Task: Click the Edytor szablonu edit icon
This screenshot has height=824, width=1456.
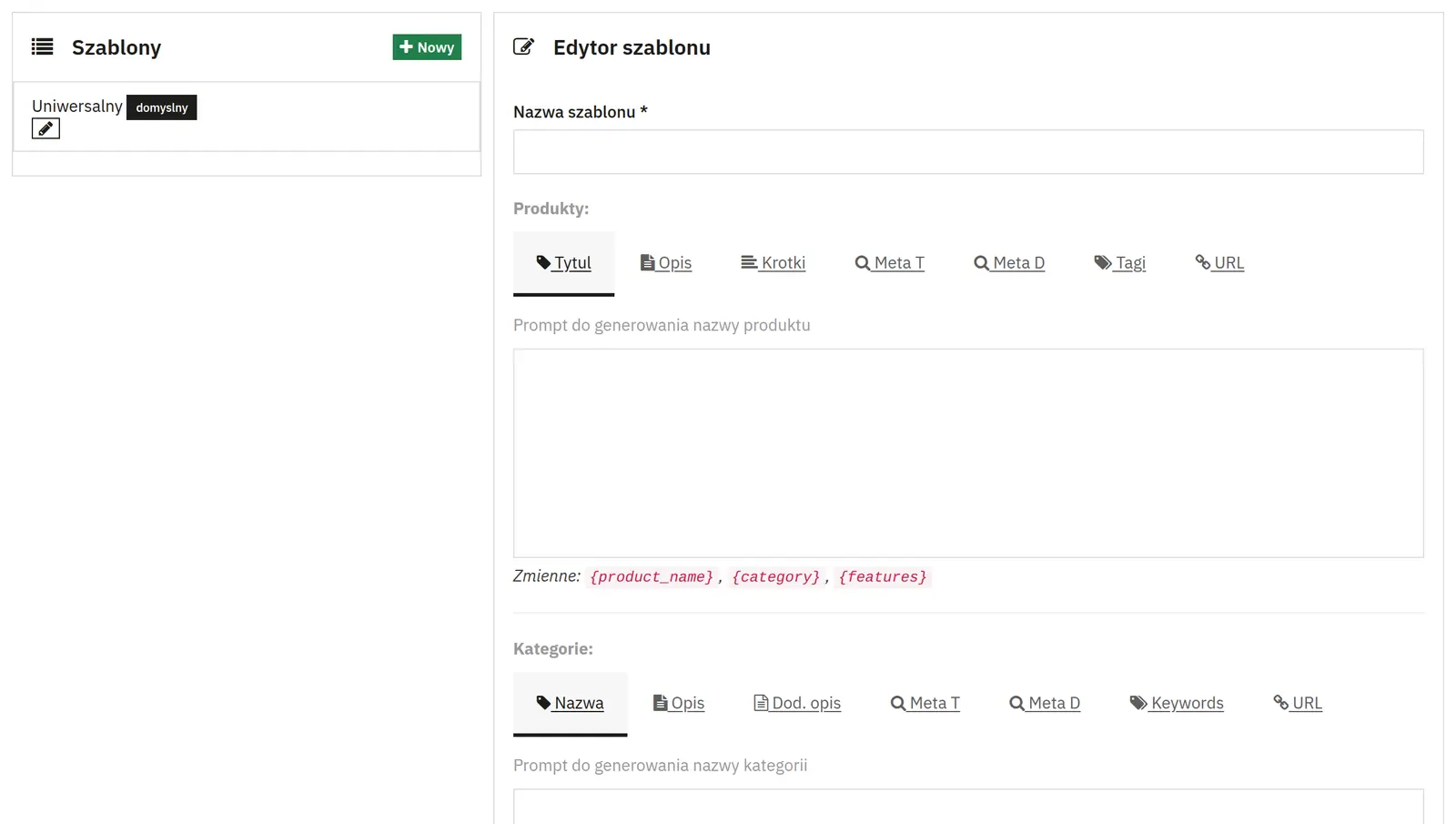Action: [x=523, y=46]
